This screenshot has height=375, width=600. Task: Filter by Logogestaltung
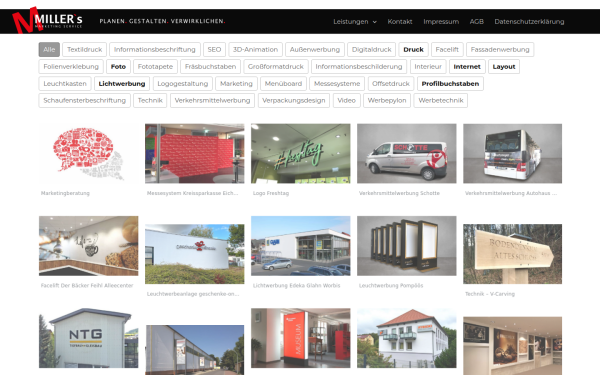[183, 83]
